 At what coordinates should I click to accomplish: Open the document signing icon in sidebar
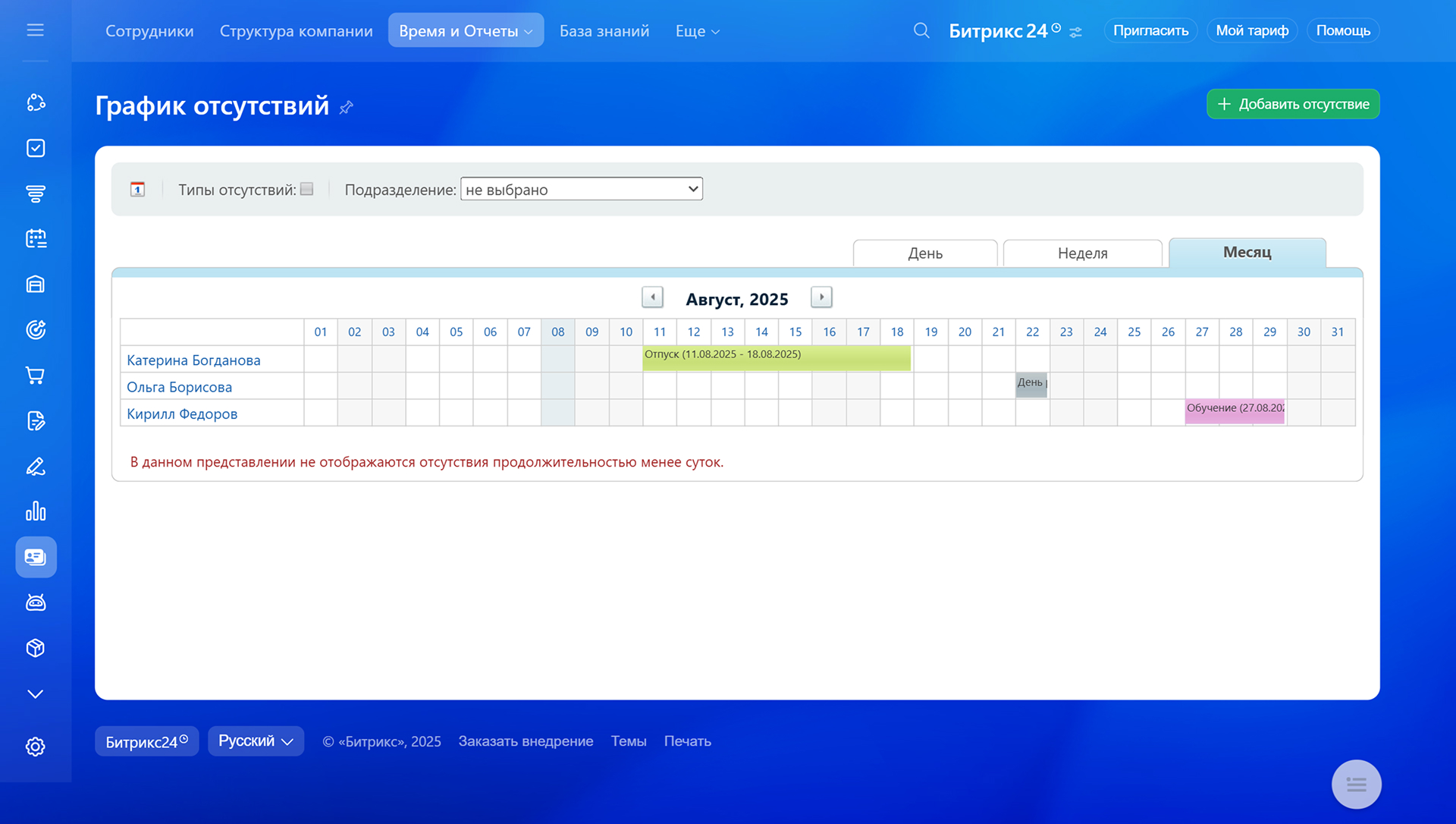click(36, 421)
